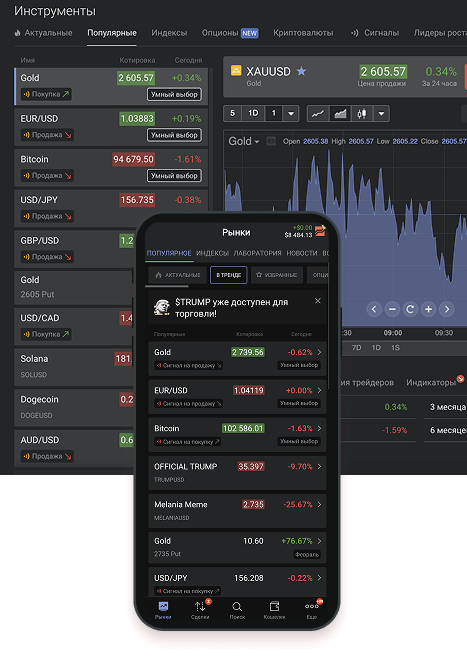
Task: Open the Melania Meme row chevron
Action: click(319, 504)
